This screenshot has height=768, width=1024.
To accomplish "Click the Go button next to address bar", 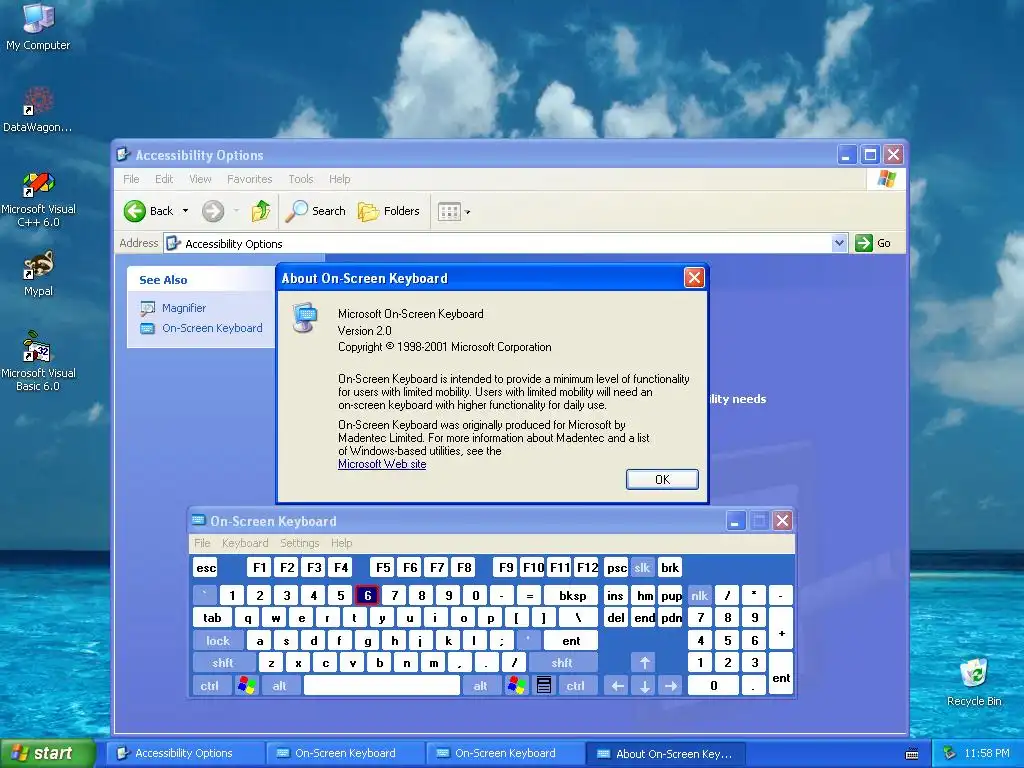I will click(873, 243).
